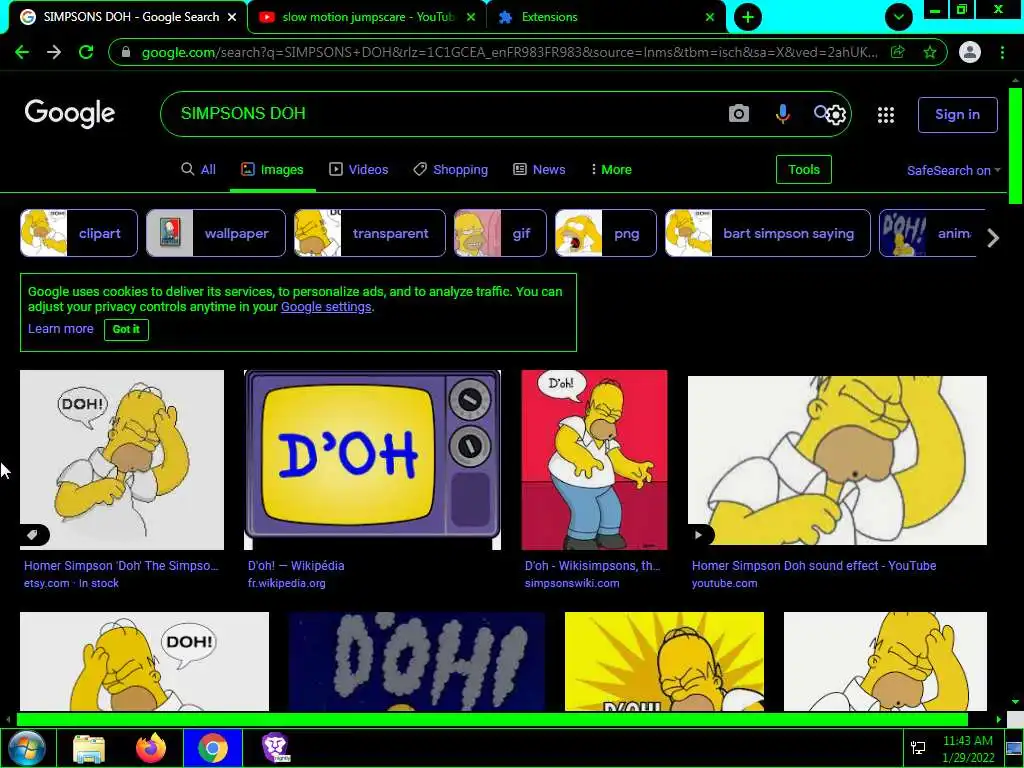Viewport: 1024px width, 768px height.
Task: Click Got it on cookie notice
Action: click(126, 329)
